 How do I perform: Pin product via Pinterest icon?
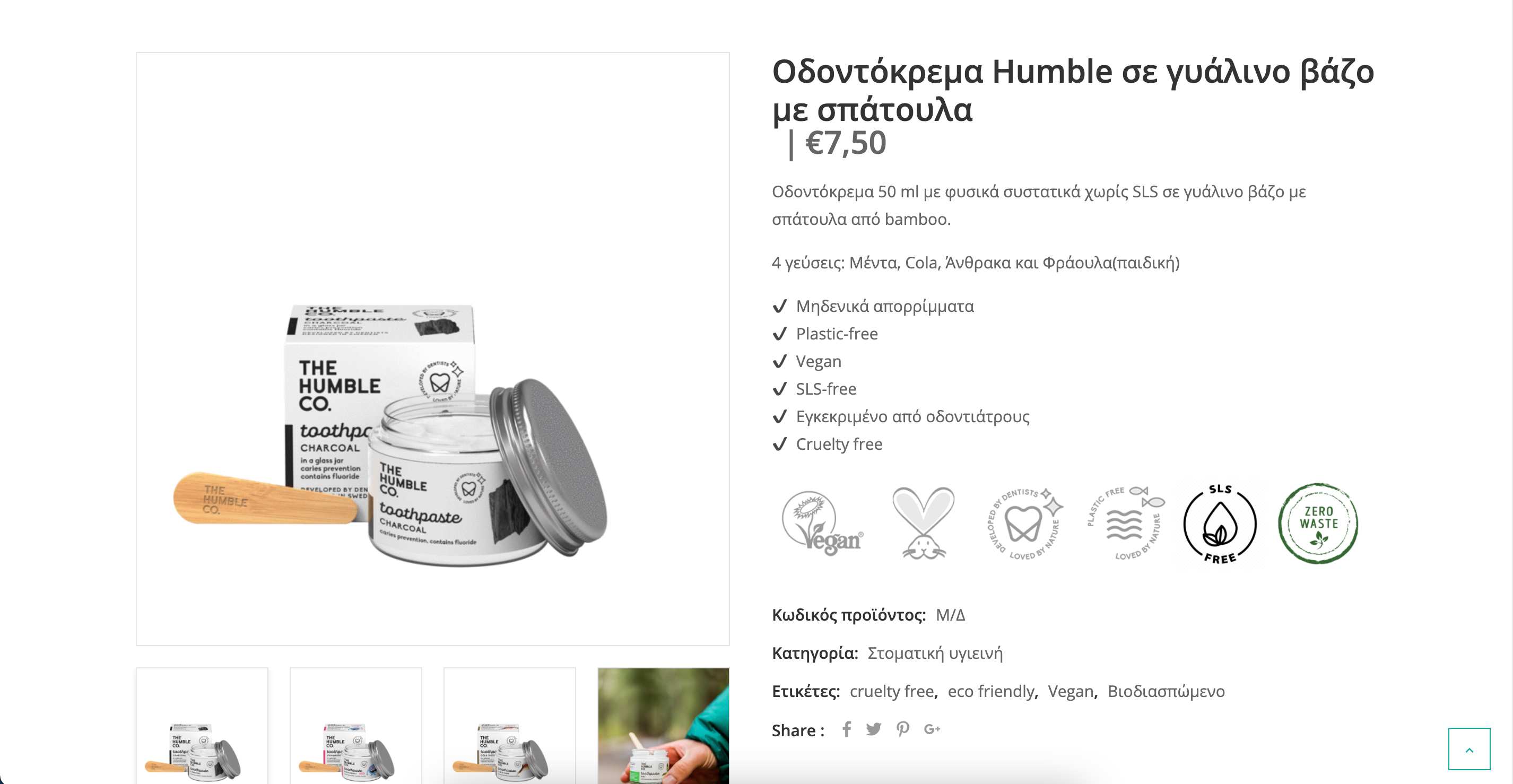coord(903,729)
